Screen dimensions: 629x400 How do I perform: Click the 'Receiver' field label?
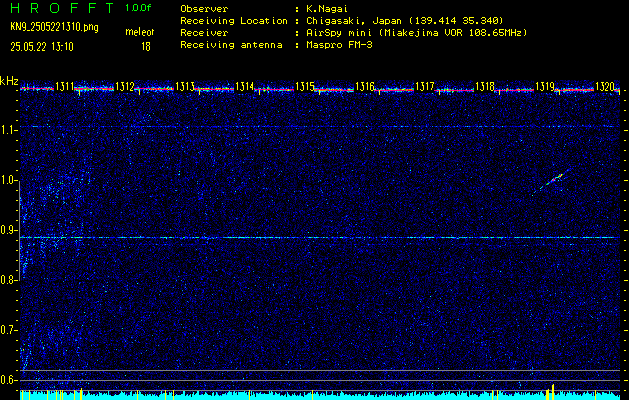pyautogui.click(x=204, y=33)
